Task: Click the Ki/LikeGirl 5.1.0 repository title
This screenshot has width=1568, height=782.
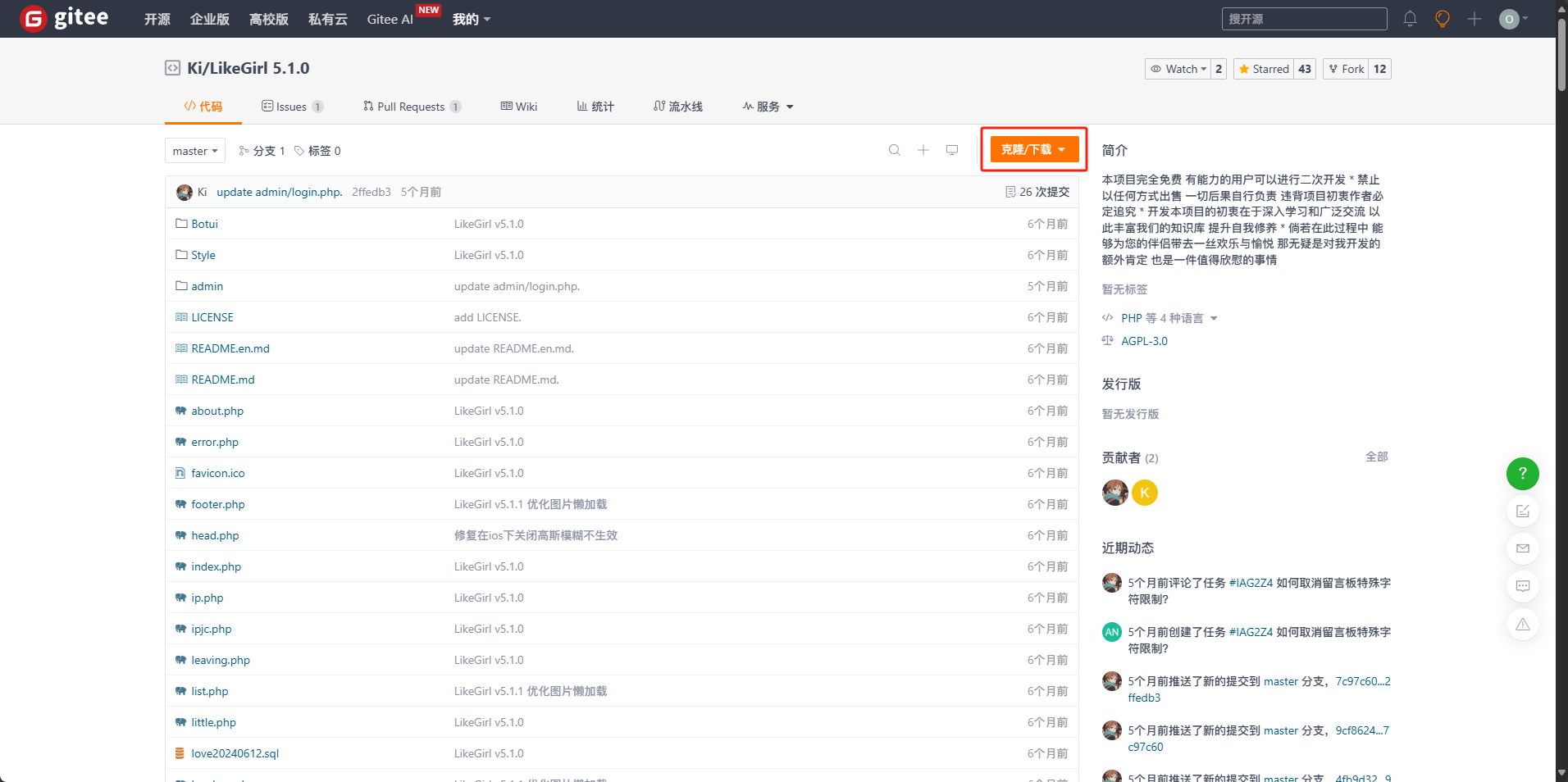Action: coord(248,68)
